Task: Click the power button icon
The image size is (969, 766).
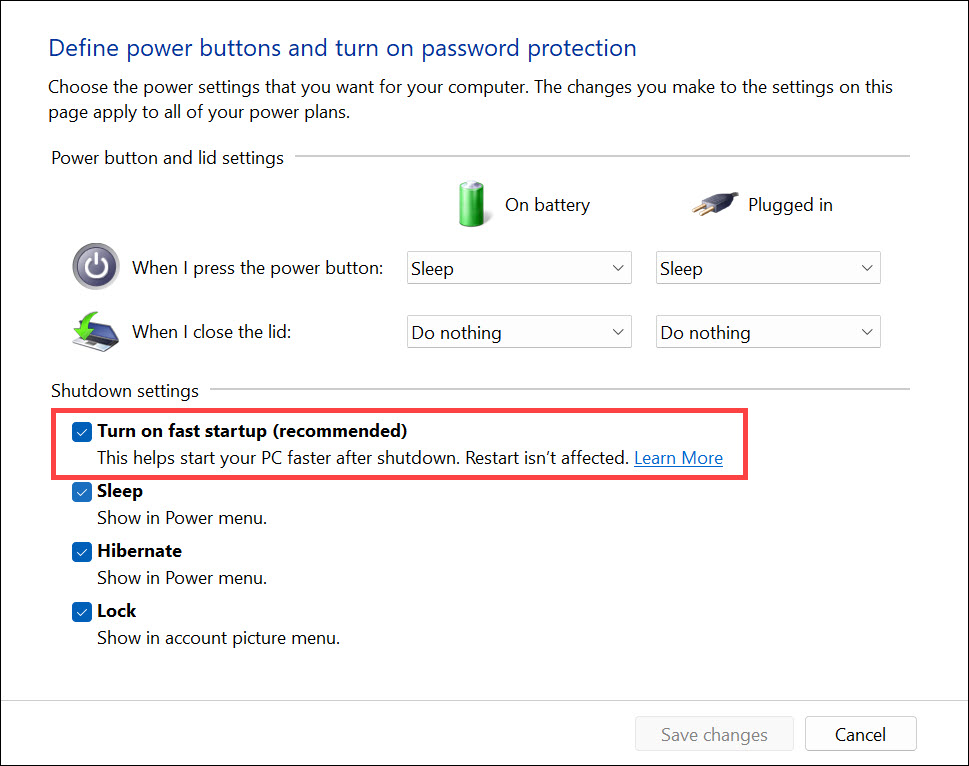Action: [95, 268]
